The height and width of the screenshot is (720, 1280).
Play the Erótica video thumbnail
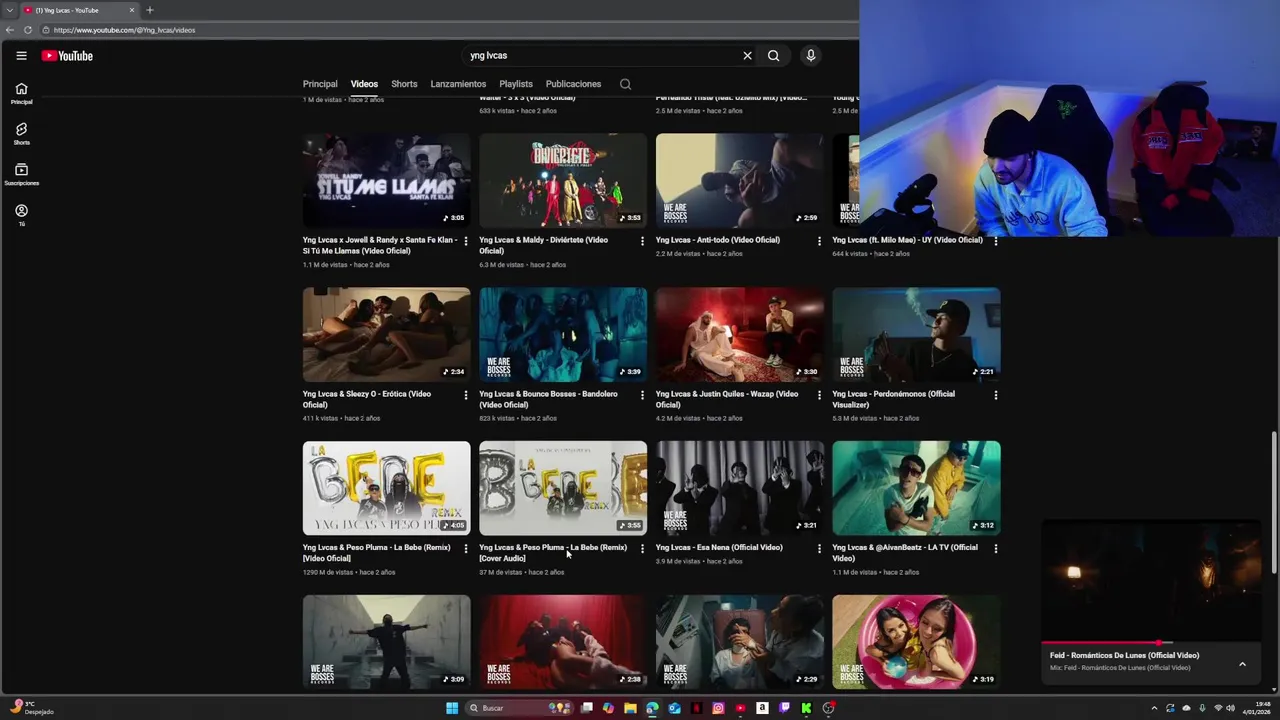click(386, 334)
